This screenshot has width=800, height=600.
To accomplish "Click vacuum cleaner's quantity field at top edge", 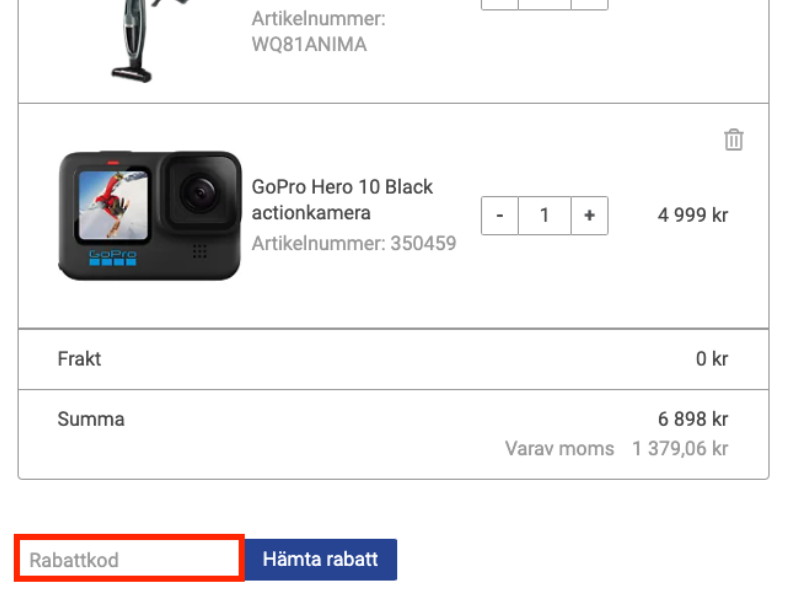I will point(545,4).
